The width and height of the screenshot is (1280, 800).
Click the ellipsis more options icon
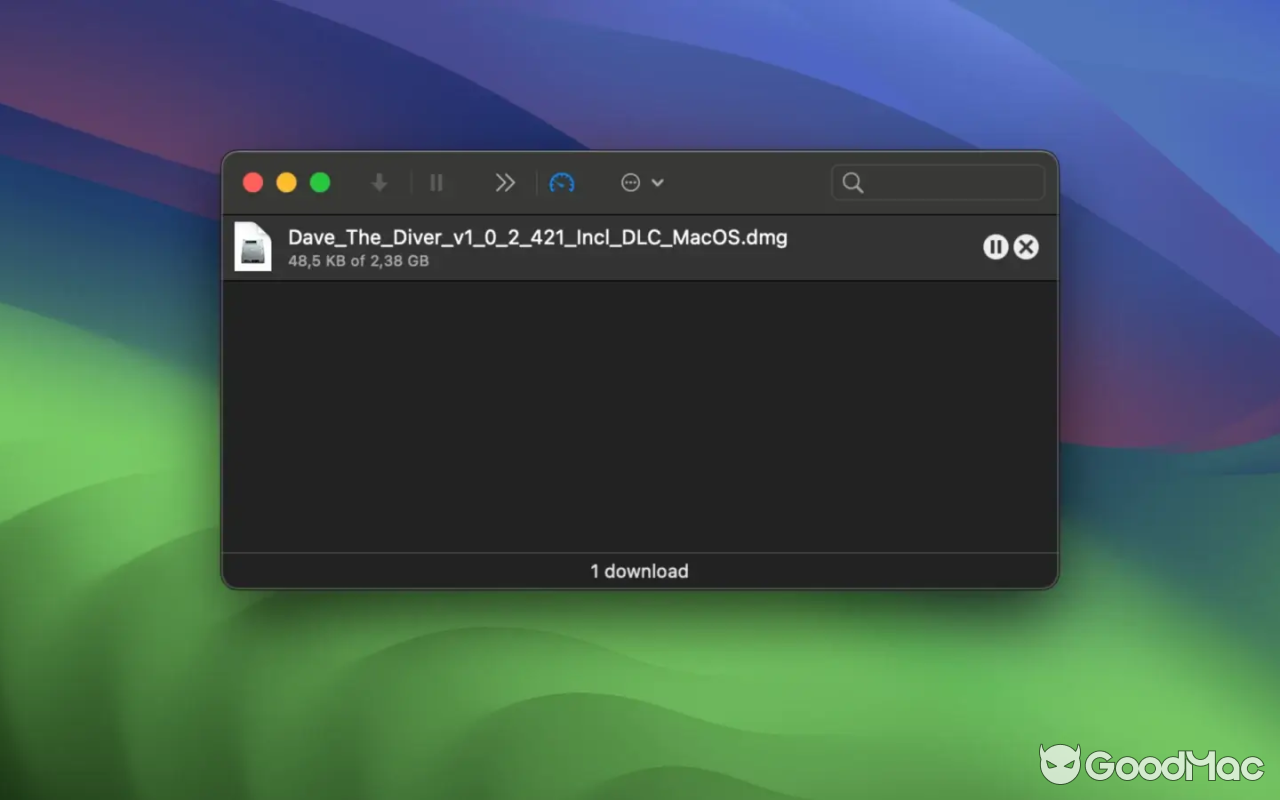[x=630, y=182]
